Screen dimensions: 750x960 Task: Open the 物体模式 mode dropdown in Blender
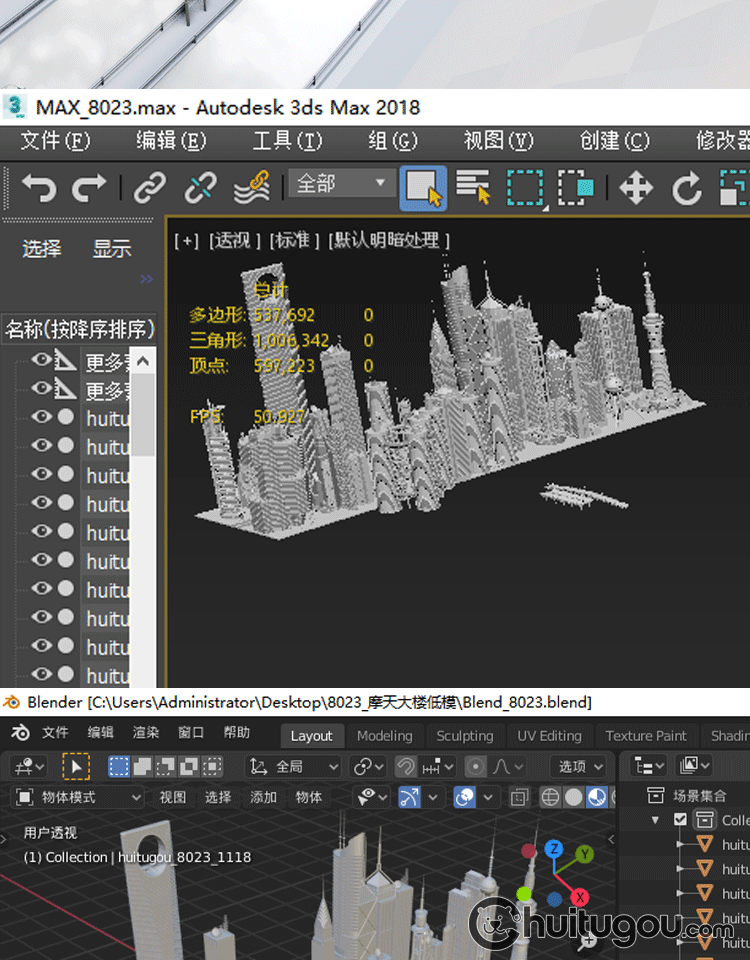click(79, 797)
